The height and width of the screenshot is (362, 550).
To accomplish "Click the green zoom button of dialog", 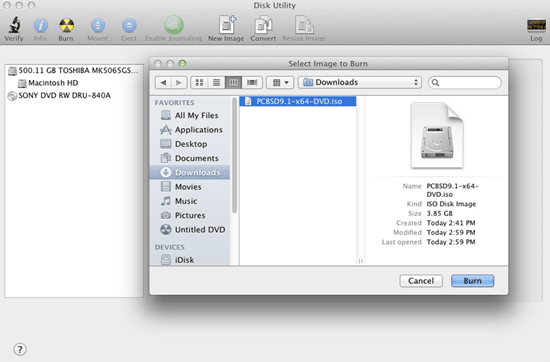I will 182,63.
